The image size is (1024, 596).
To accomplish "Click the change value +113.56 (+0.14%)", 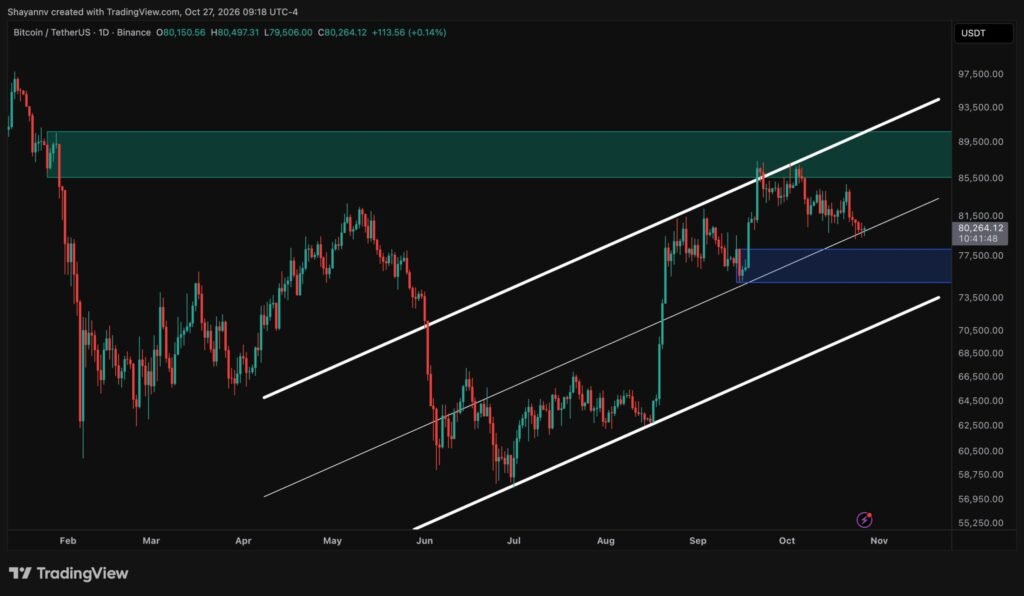I will [x=409, y=32].
